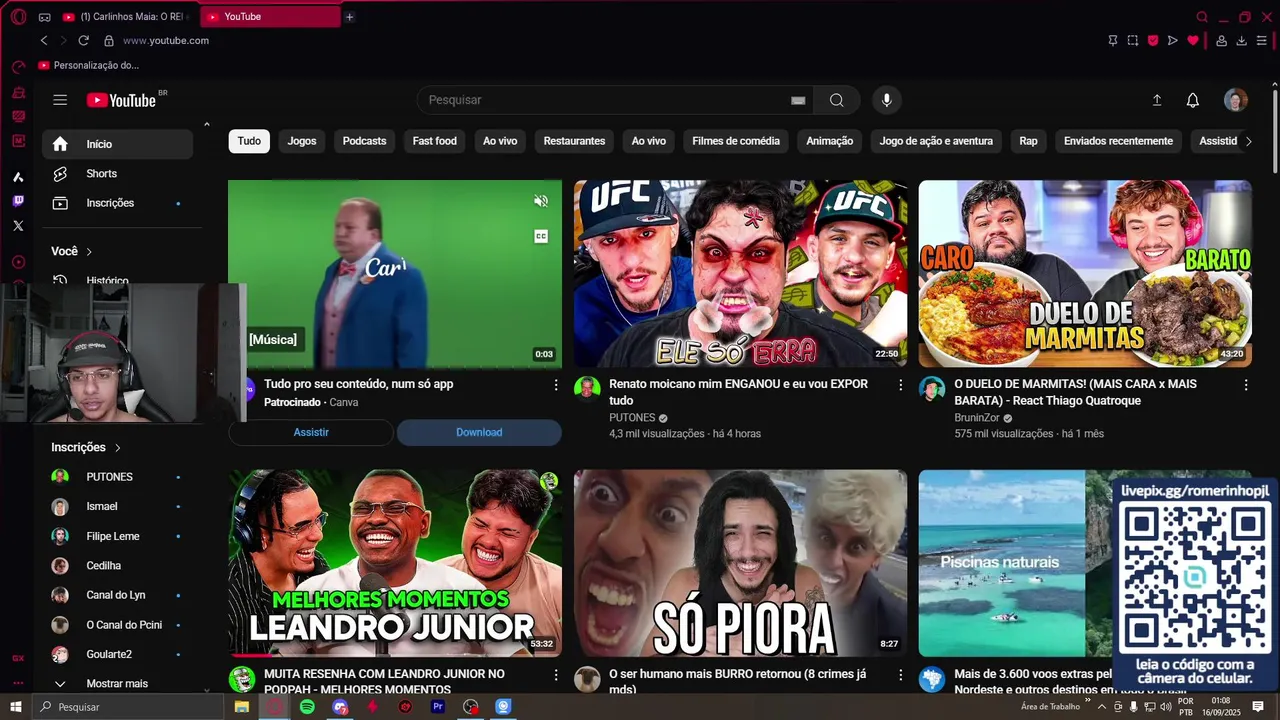Go to Início in the sidebar

pos(118,144)
